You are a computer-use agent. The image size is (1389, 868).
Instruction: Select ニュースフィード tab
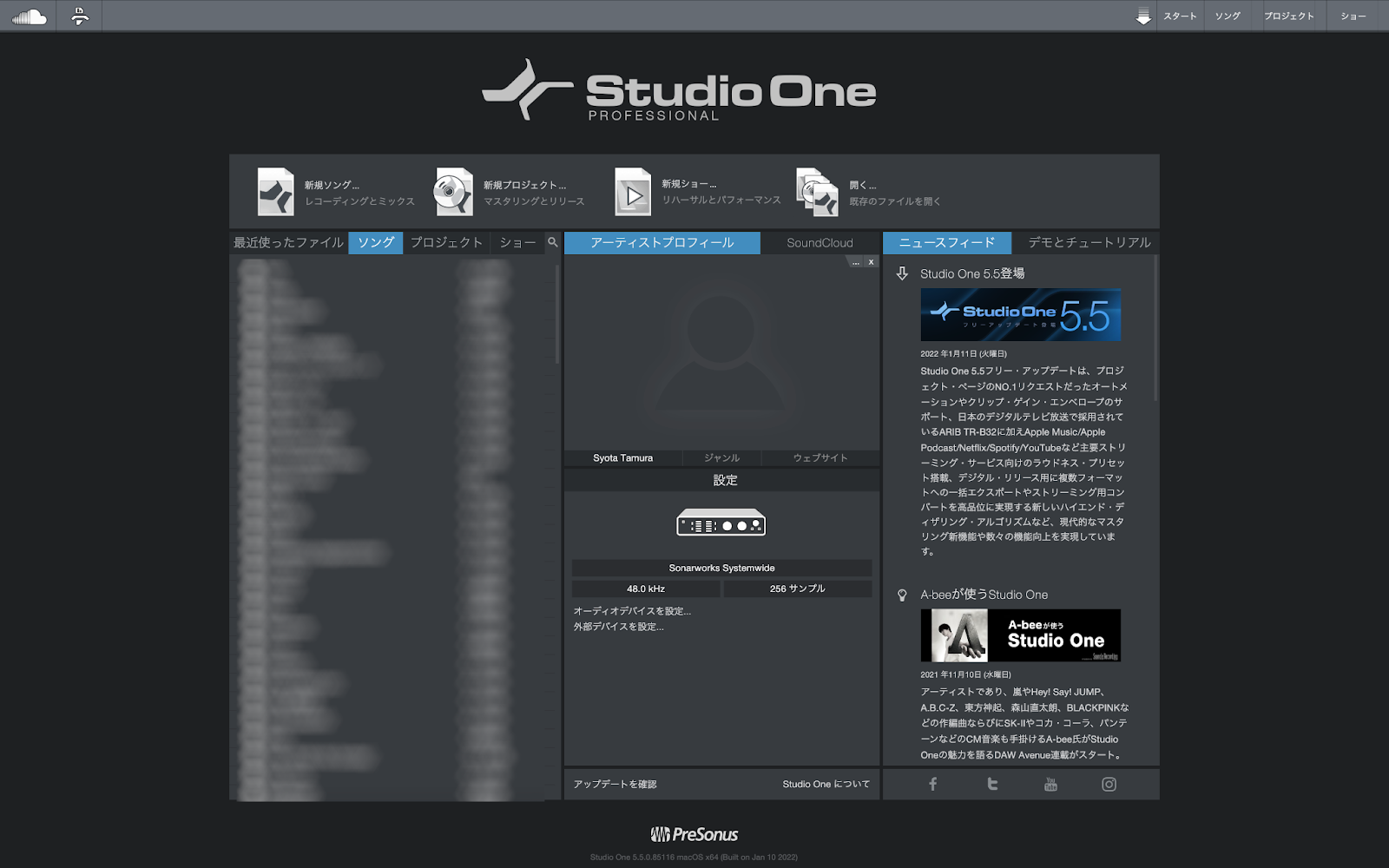point(947,242)
